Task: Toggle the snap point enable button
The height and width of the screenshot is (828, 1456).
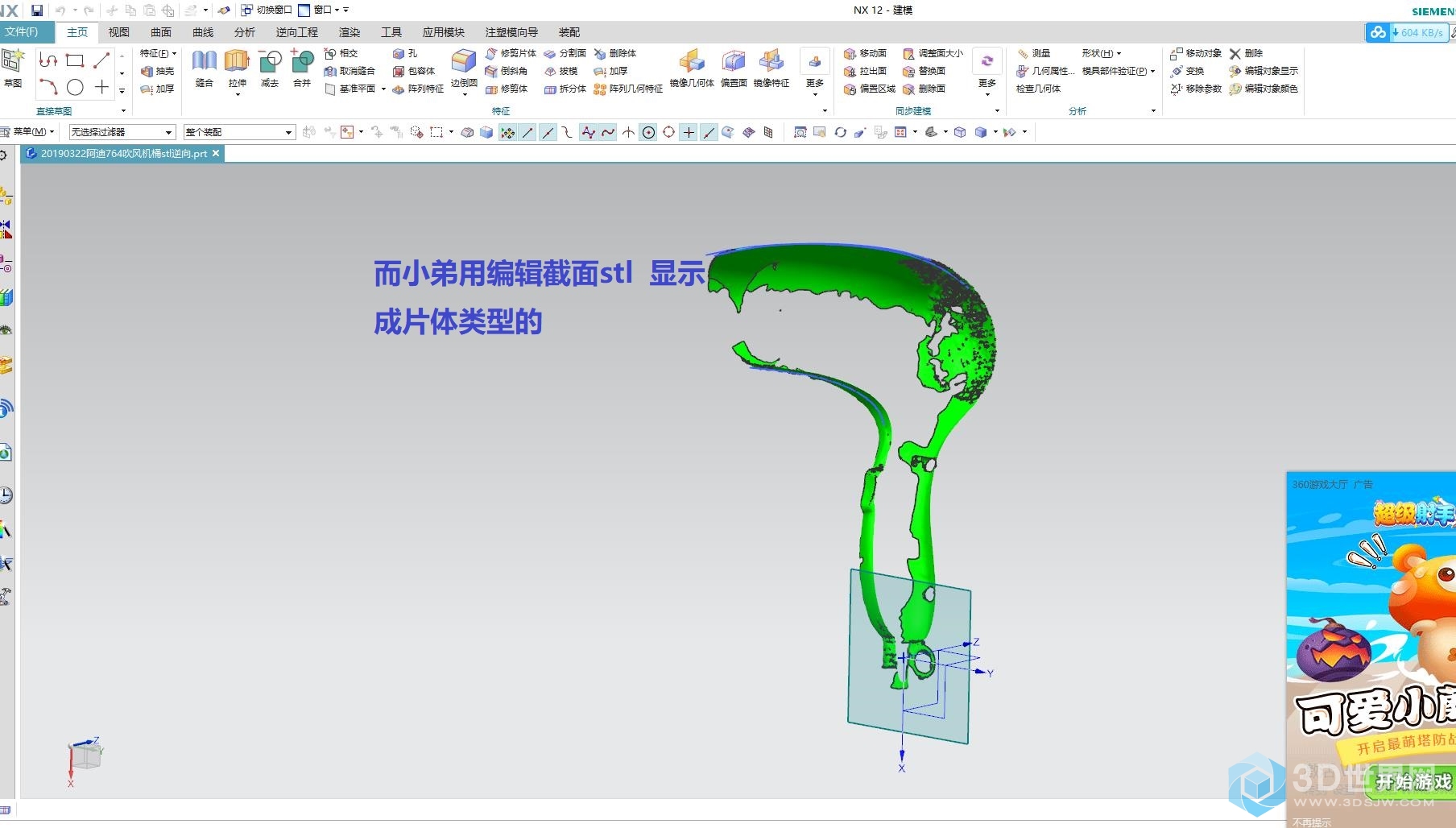Action: (x=507, y=132)
